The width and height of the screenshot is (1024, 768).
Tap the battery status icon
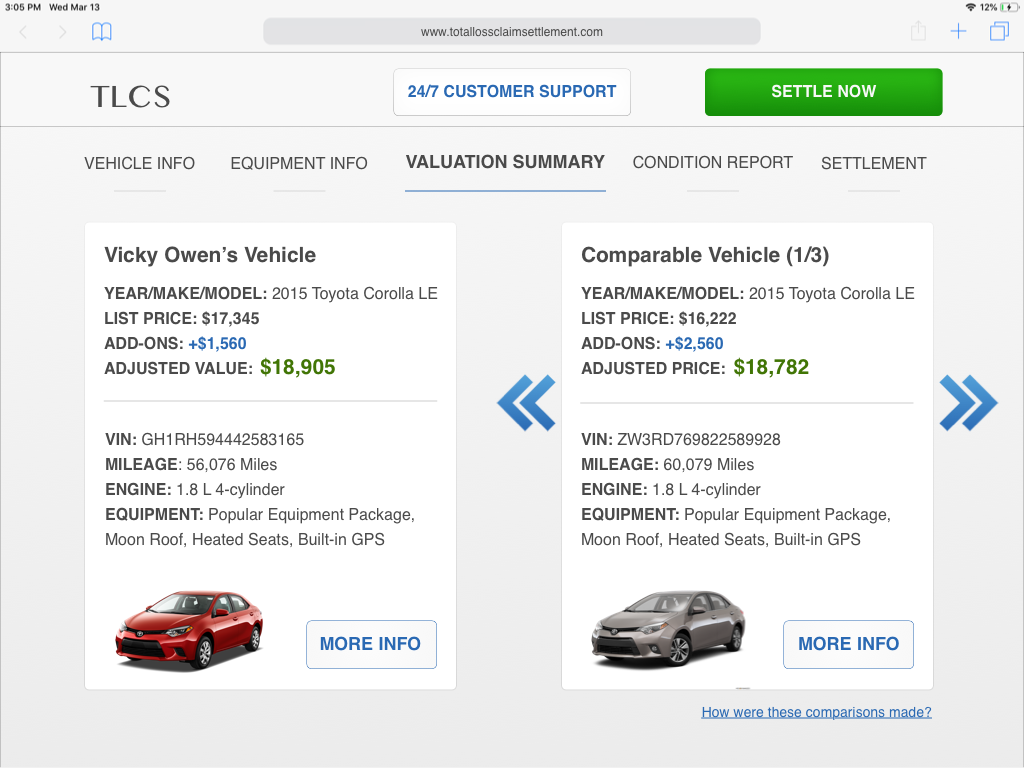[x=1010, y=7]
